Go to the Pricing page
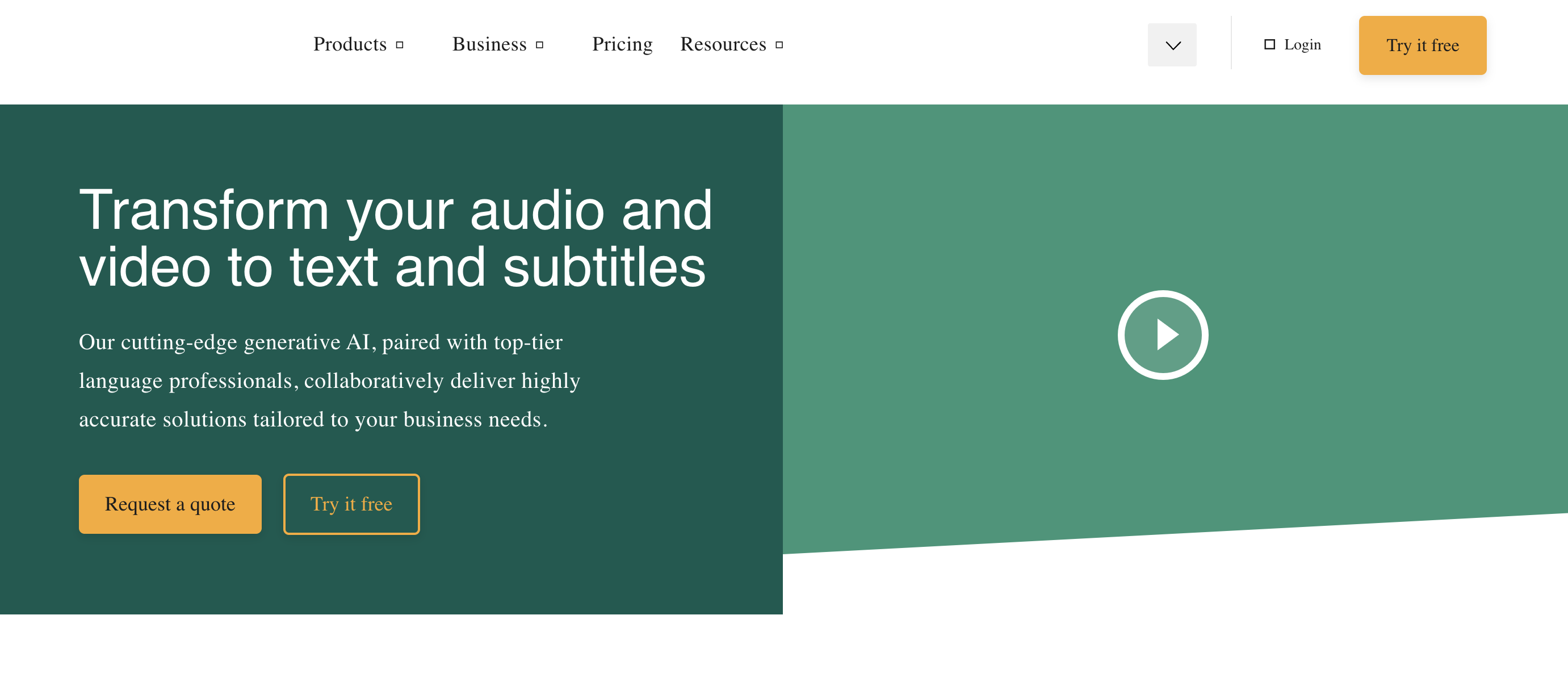The height and width of the screenshot is (686, 1568). click(622, 44)
